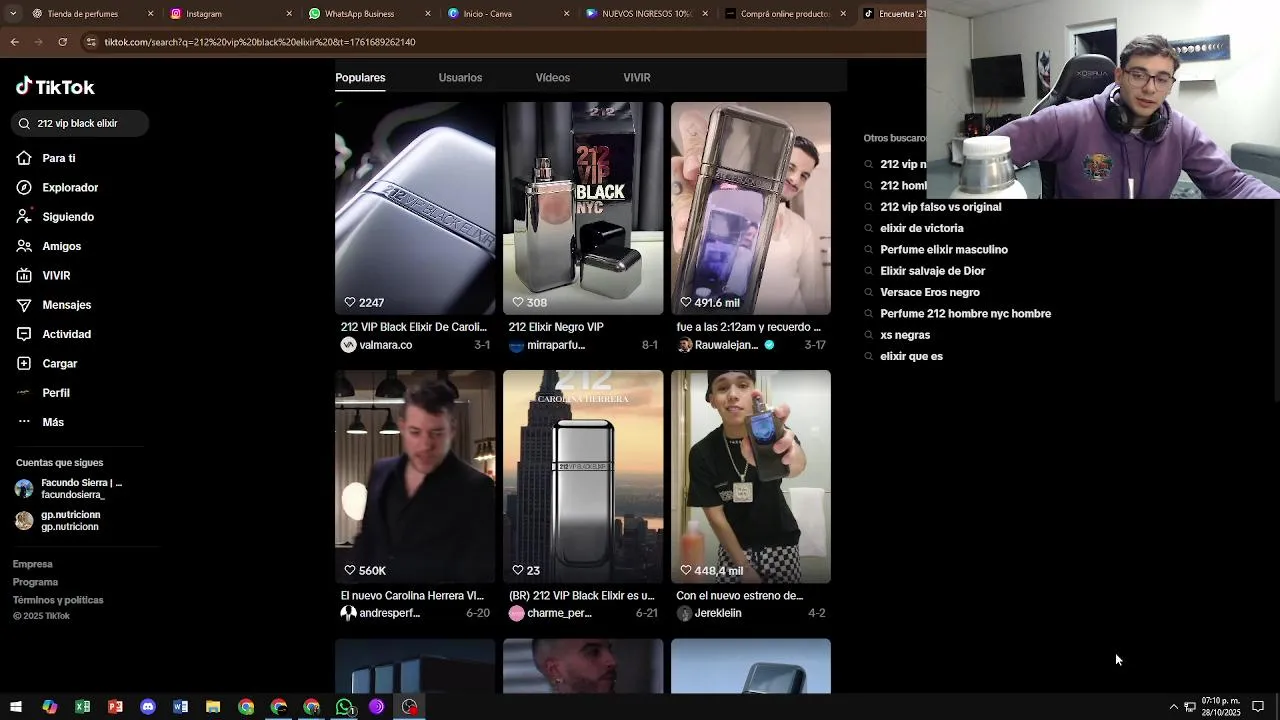Click title 'Con el nuevo estreno de...'

pyautogui.click(x=740, y=596)
